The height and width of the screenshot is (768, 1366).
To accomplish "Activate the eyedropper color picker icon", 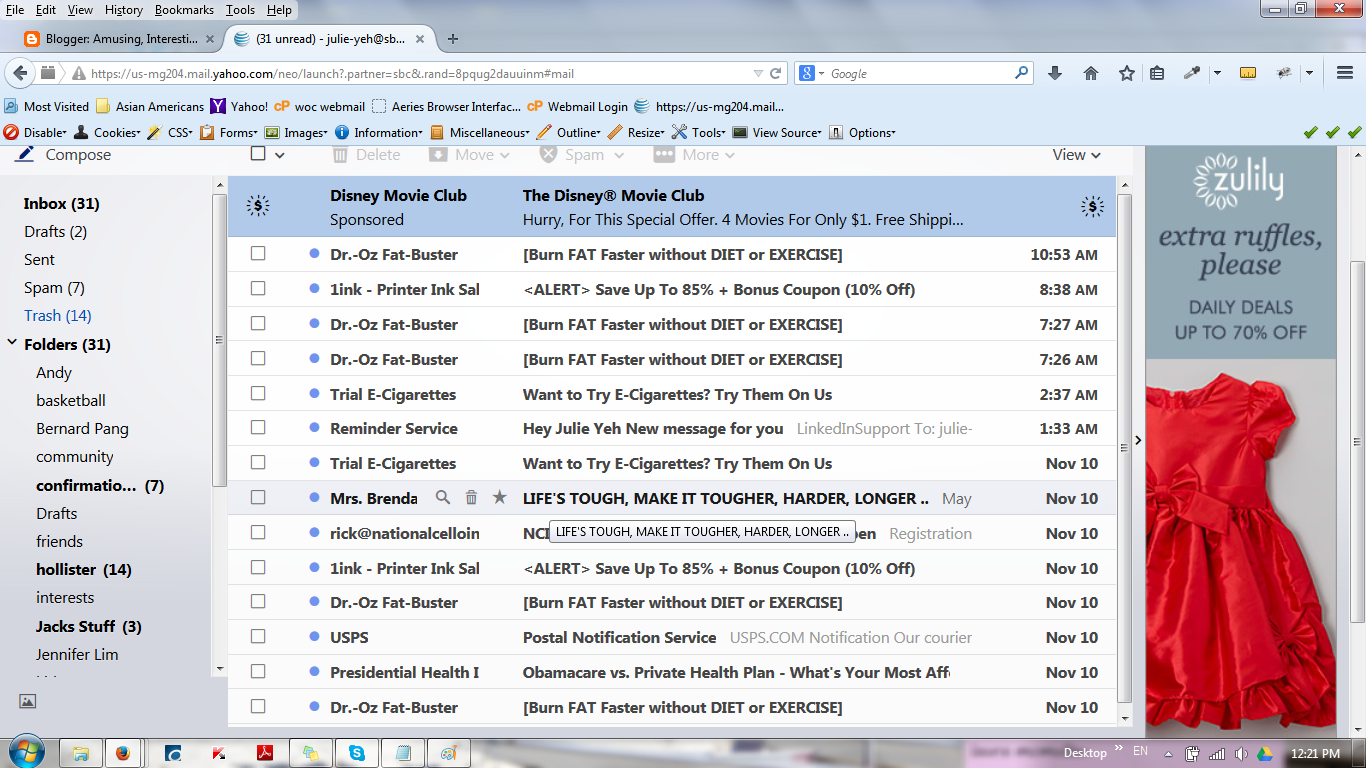I will click(x=1192, y=73).
